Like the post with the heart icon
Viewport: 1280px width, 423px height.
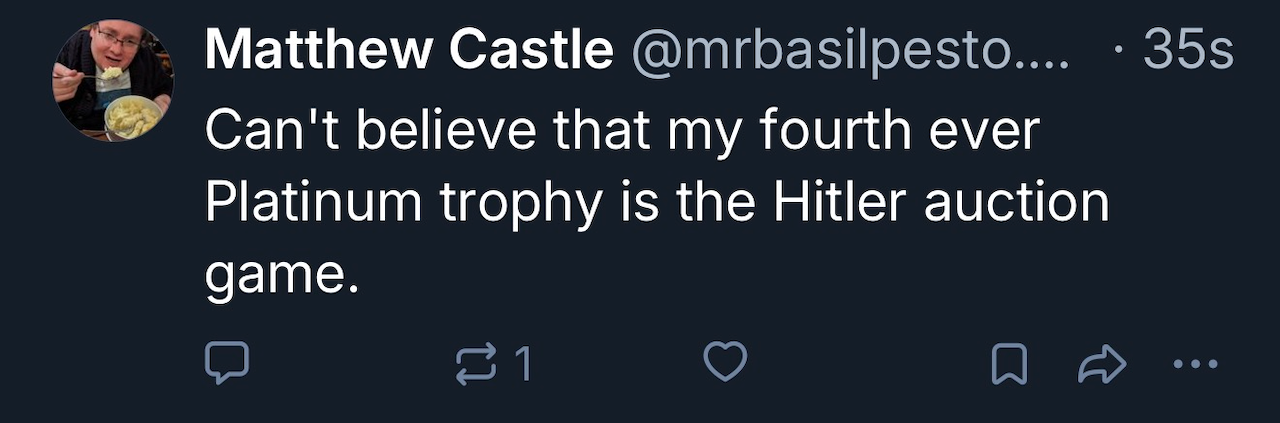[x=725, y=363]
